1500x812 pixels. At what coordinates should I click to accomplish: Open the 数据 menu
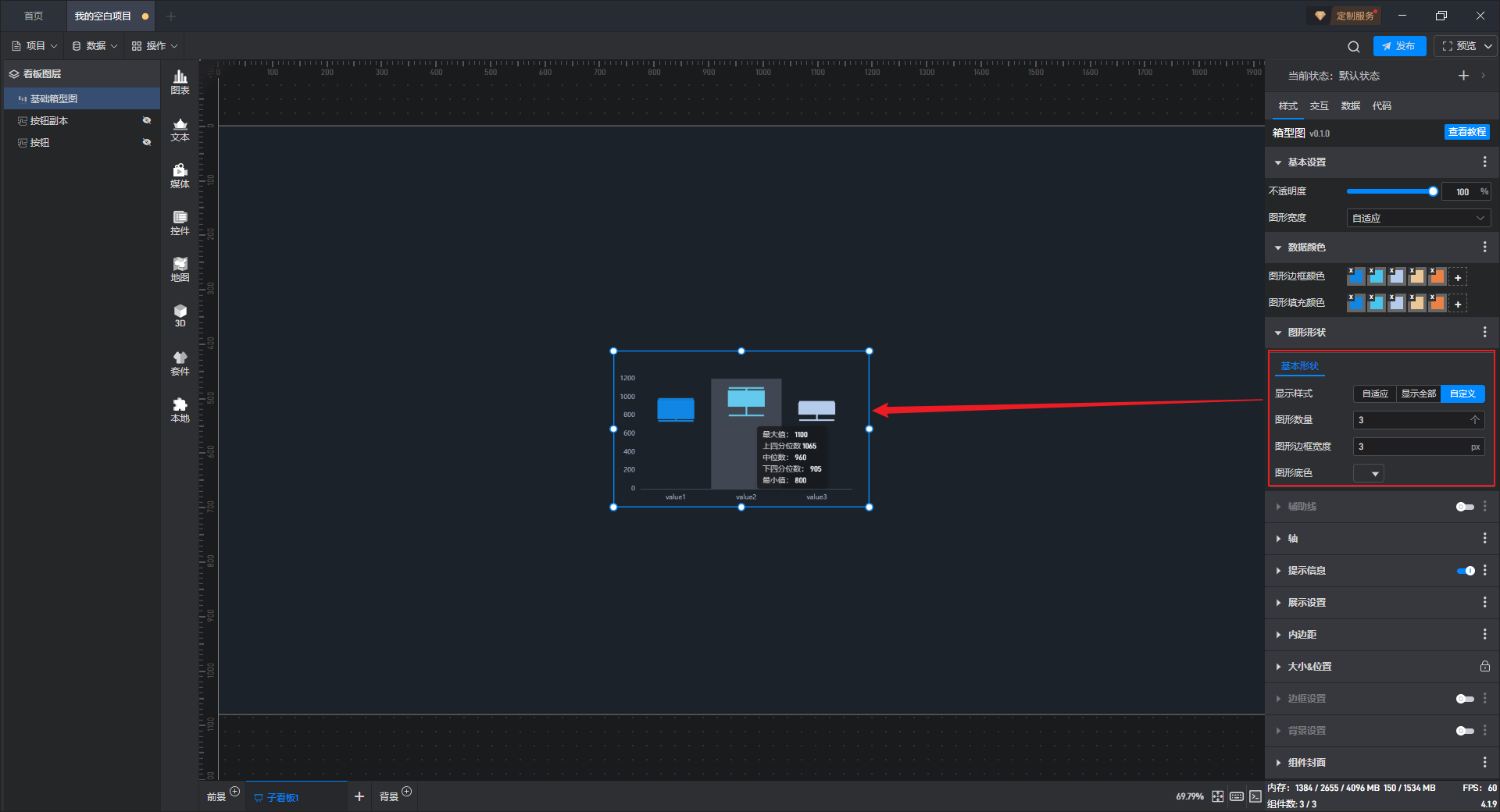[x=95, y=46]
